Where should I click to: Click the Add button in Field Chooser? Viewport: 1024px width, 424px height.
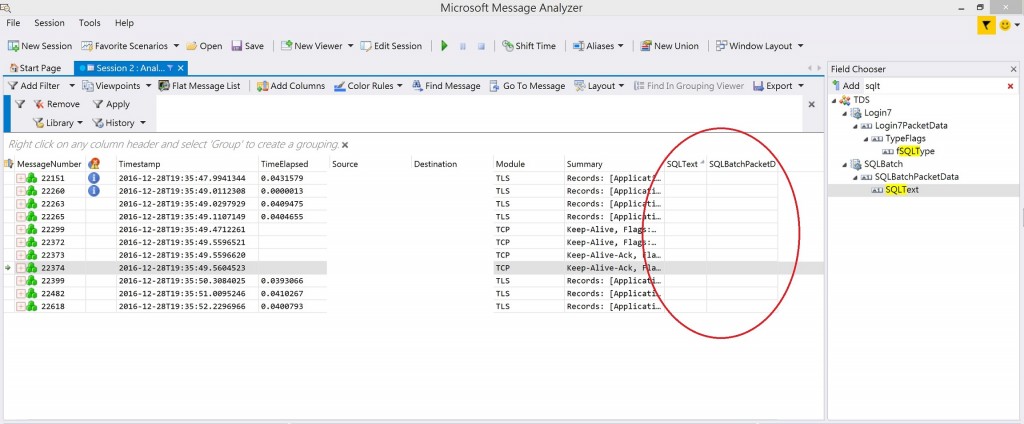pyautogui.click(x=846, y=86)
